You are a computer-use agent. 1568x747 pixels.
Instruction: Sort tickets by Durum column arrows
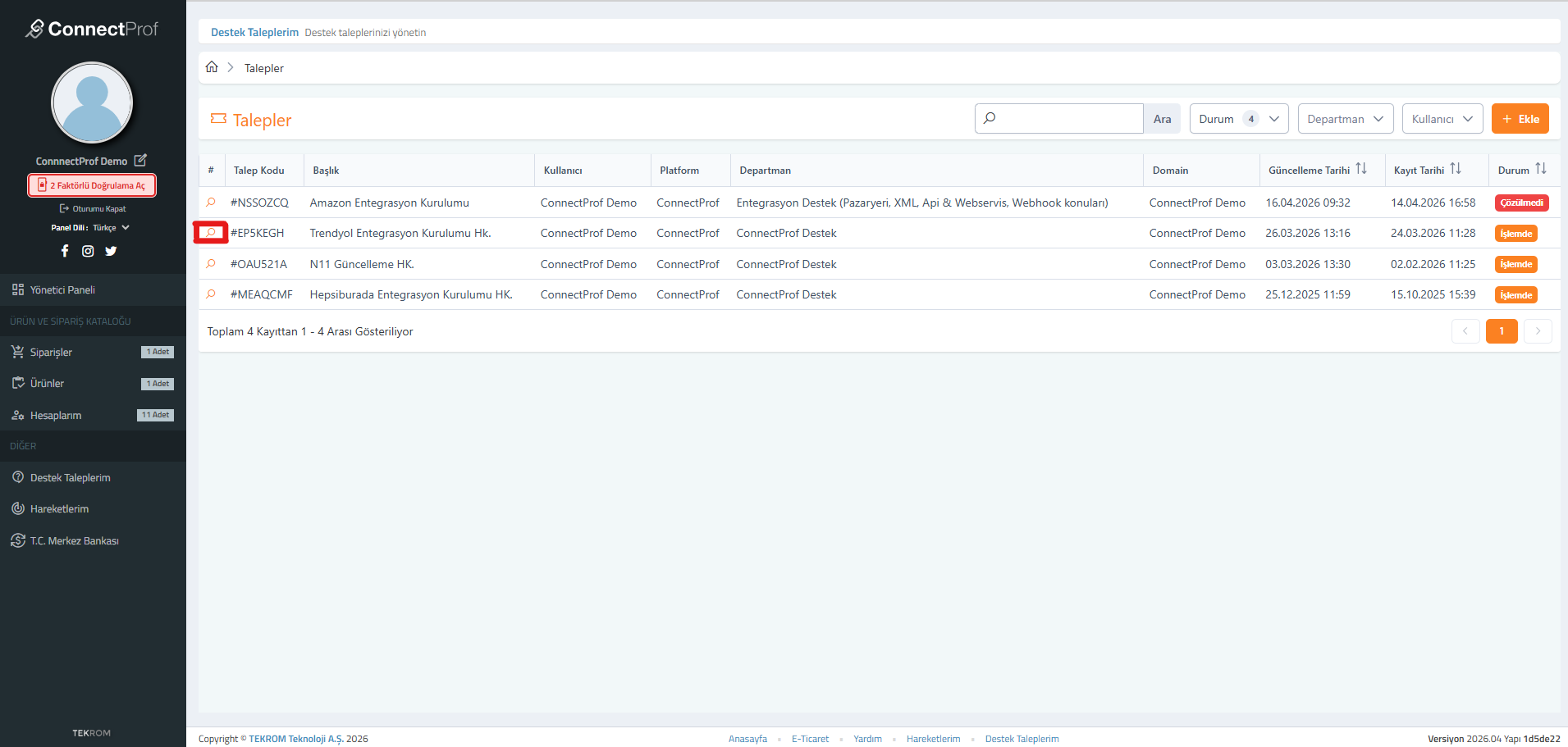[1541, 169]
